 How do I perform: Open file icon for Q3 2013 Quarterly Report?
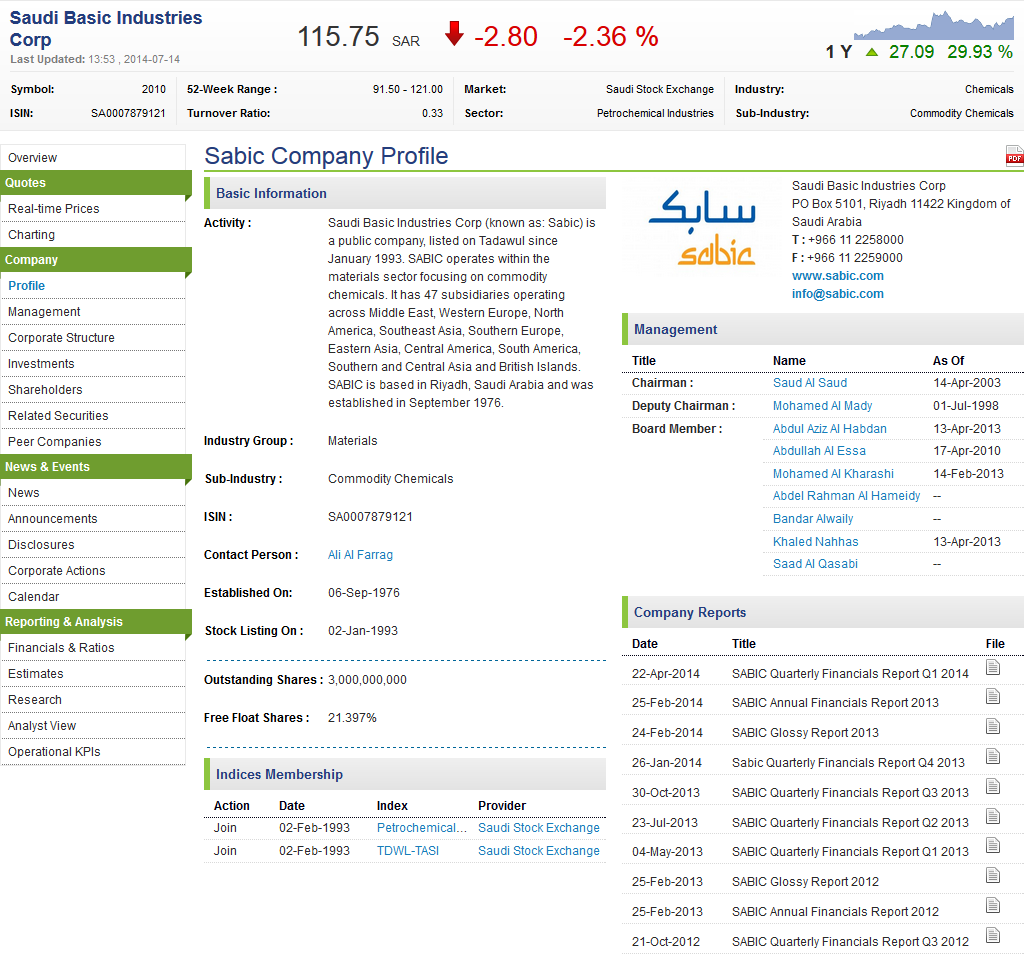993,786
